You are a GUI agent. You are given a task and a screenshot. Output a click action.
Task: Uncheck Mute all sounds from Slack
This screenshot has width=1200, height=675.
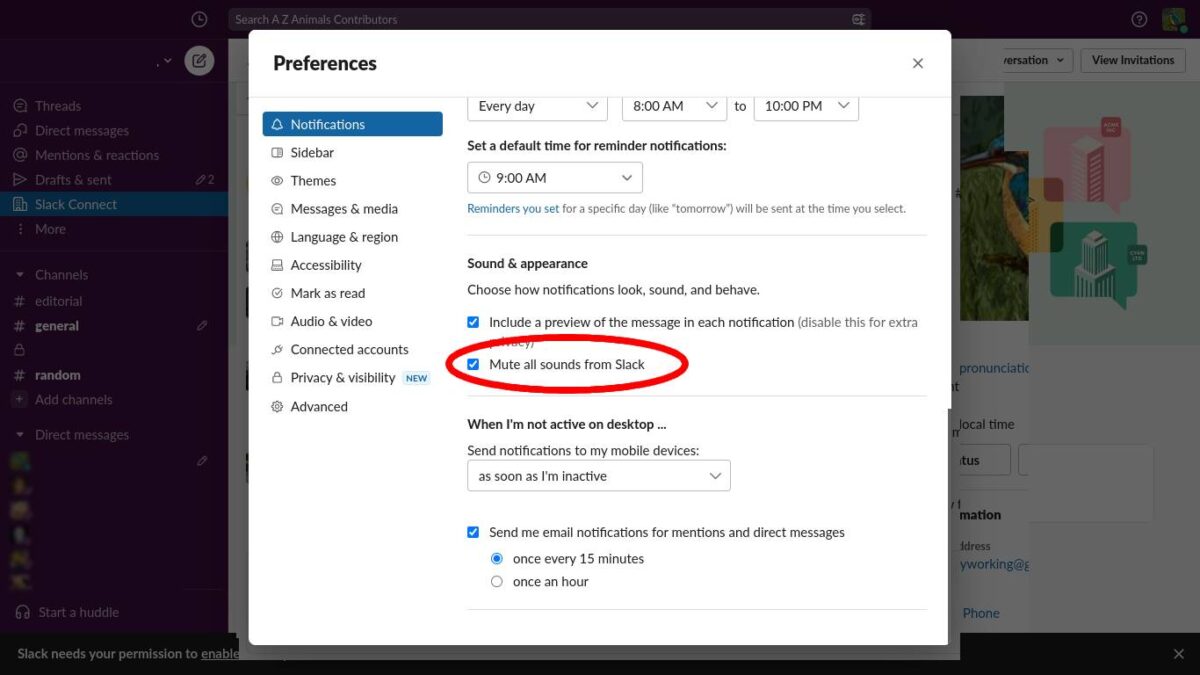[x=474, y=364]
